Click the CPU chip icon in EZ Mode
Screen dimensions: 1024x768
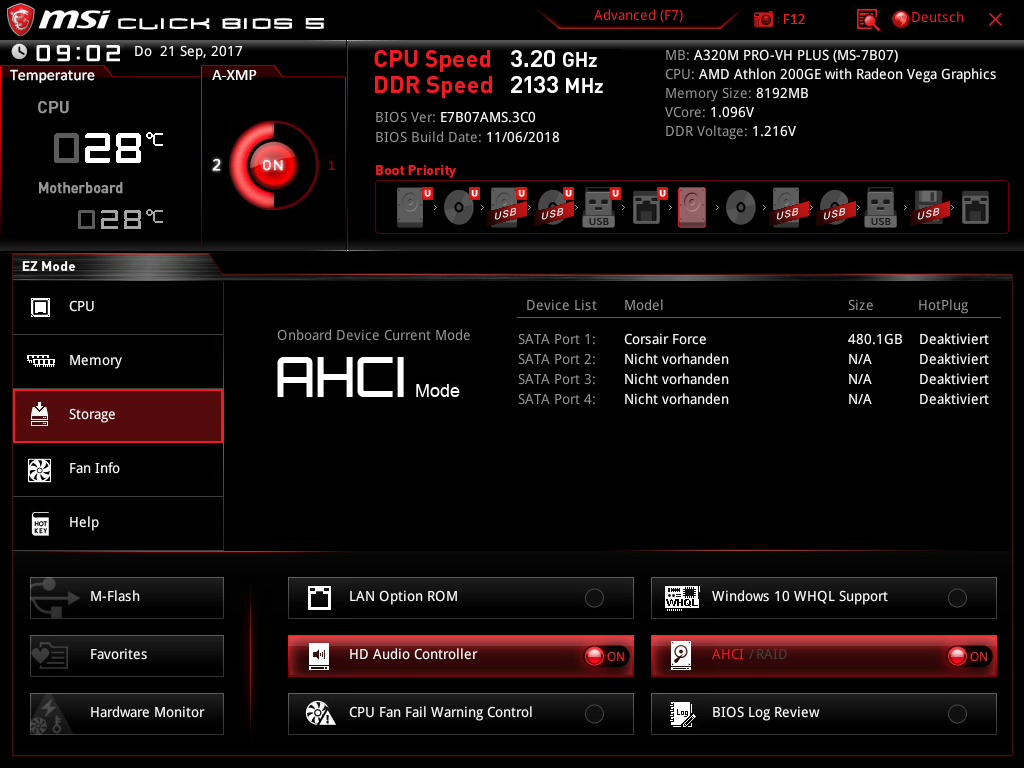coord(40,307)
